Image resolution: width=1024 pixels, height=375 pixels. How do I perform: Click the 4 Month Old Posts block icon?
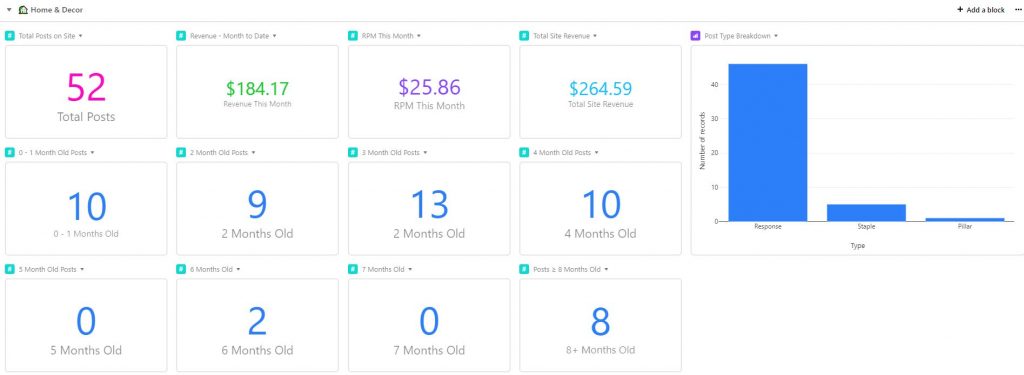(x=524, y=152)
